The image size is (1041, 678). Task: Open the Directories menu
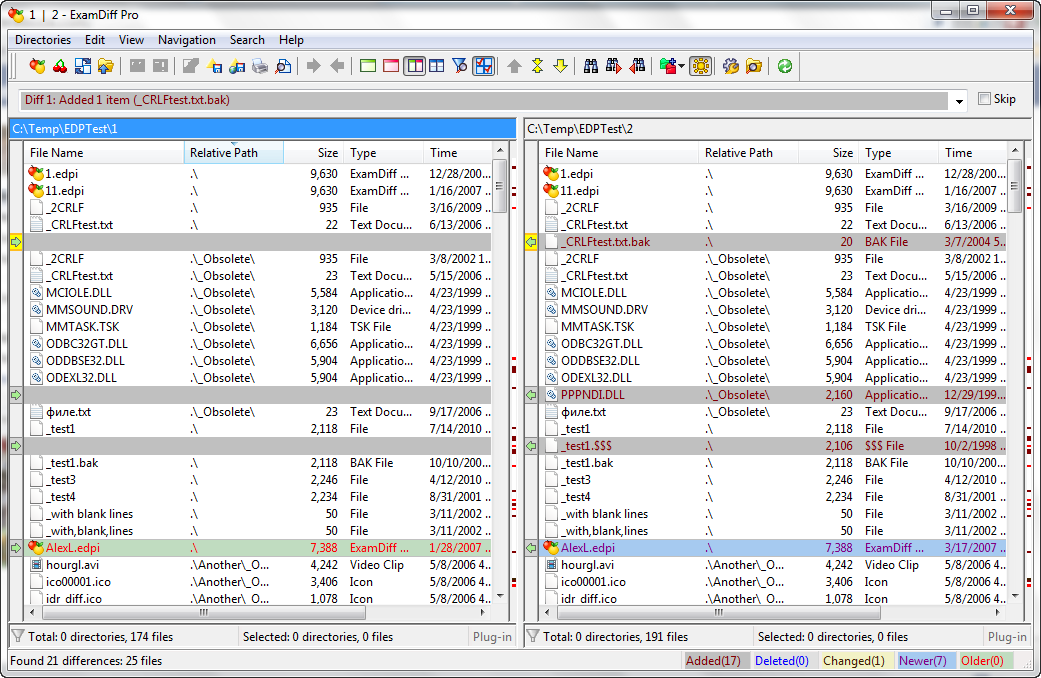click(42, 40)
